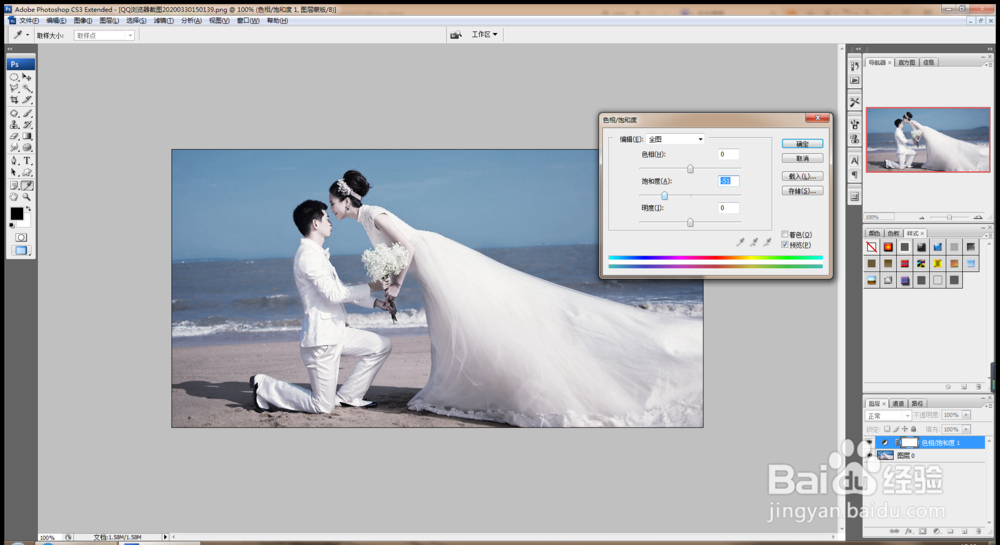Select the Zoom tool
The width and height of the screenshot is (1000, 545).
point(27,197)
